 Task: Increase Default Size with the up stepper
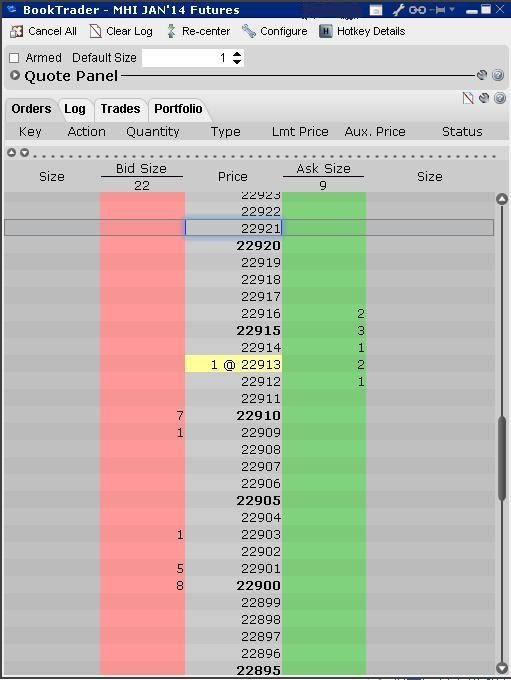[237, 54]
